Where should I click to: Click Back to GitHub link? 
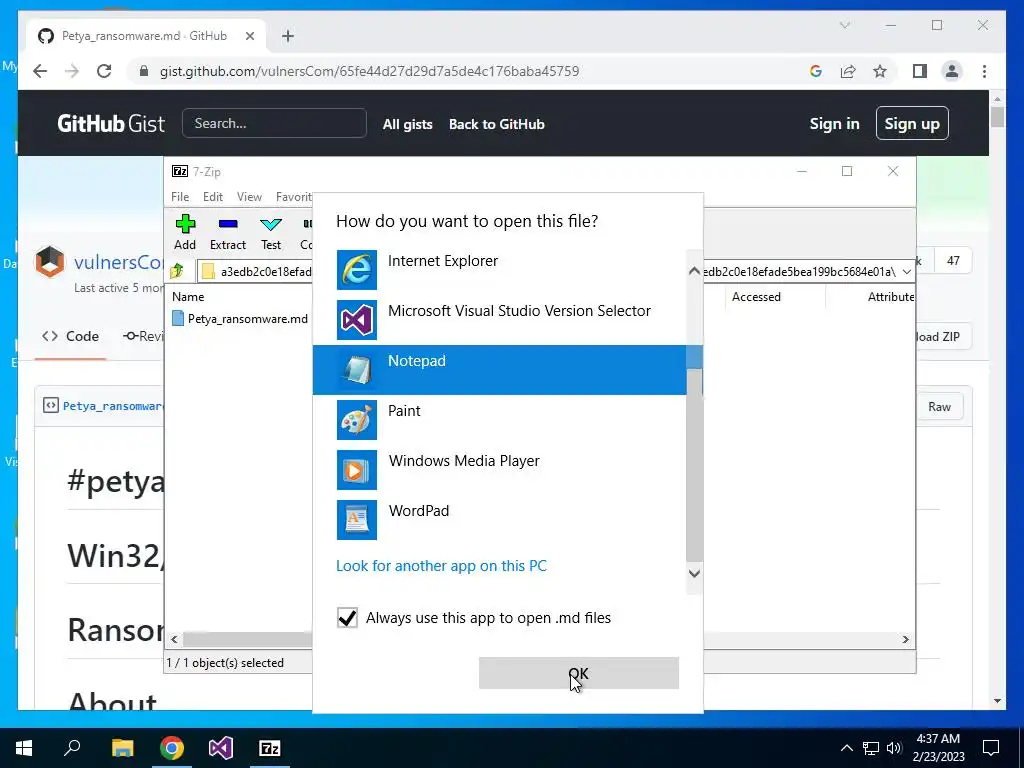(x=496, y=124)
